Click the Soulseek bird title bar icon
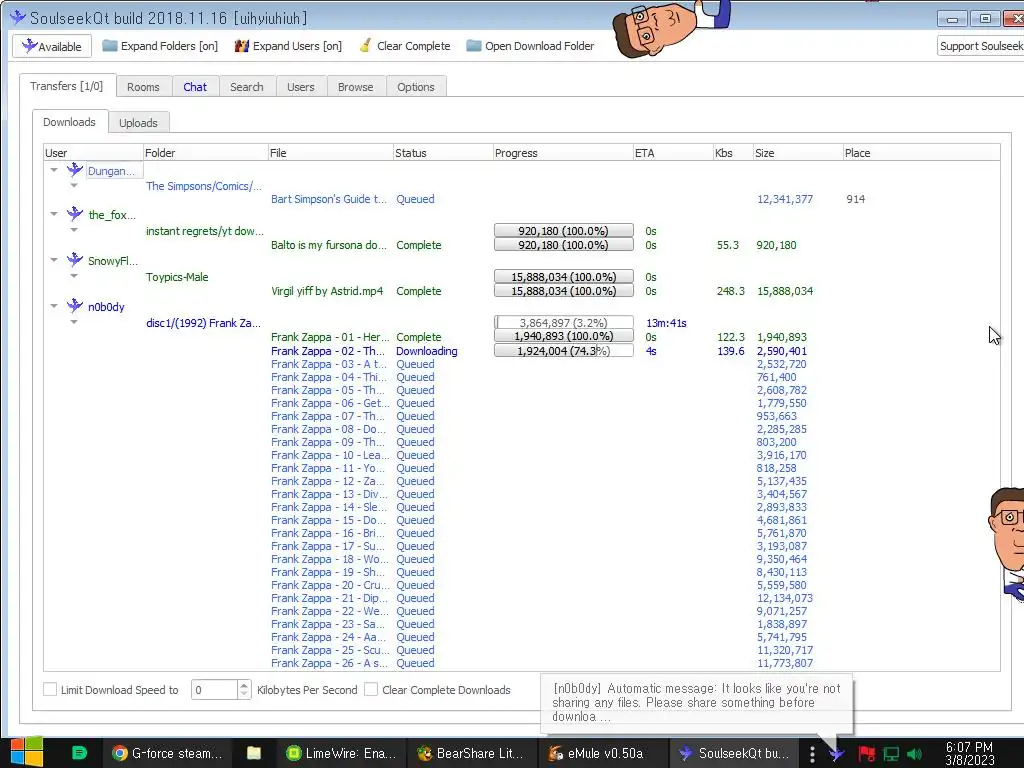 point(17,17)
